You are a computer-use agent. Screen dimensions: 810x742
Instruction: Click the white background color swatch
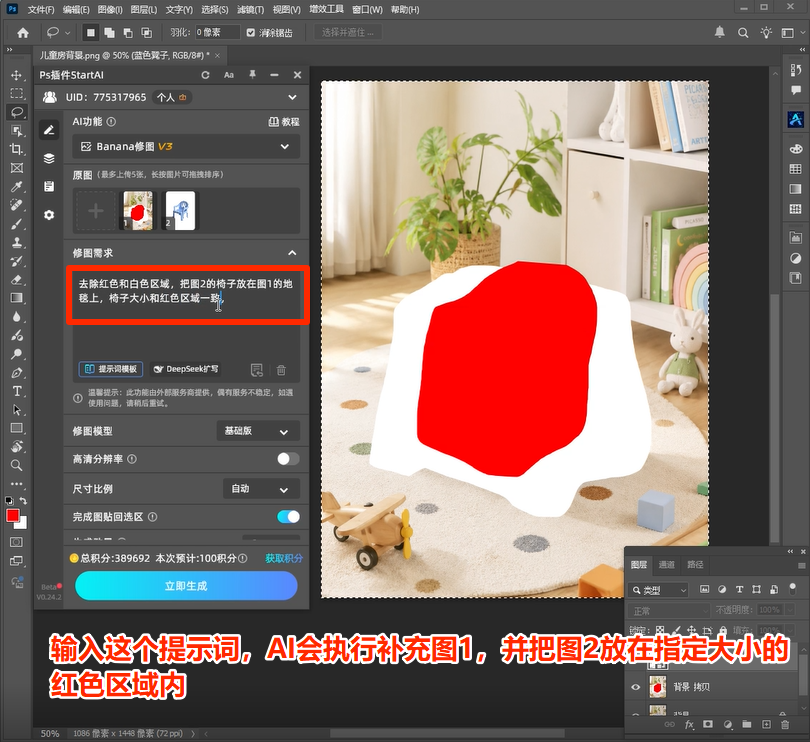point(23,524)
